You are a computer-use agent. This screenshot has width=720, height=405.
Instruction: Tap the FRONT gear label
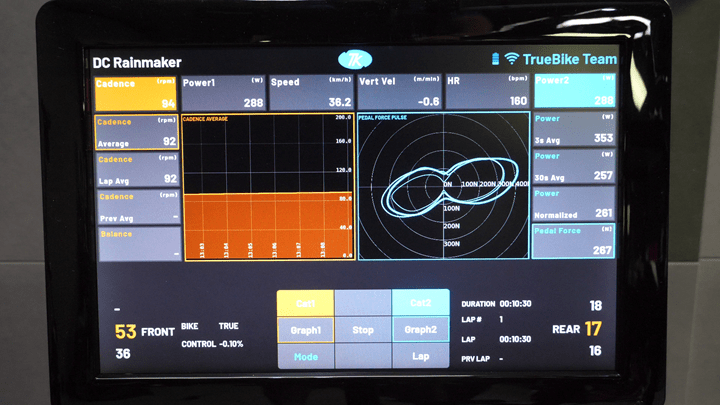click(158, 332)
